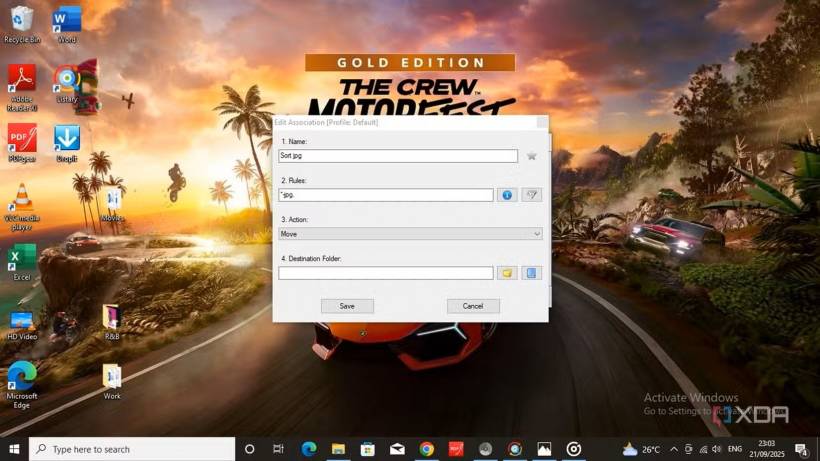This screenshot has width=820, height=461.
Task: Expand the Action dropdown showing Move
Action: click(x=410, y=234)
